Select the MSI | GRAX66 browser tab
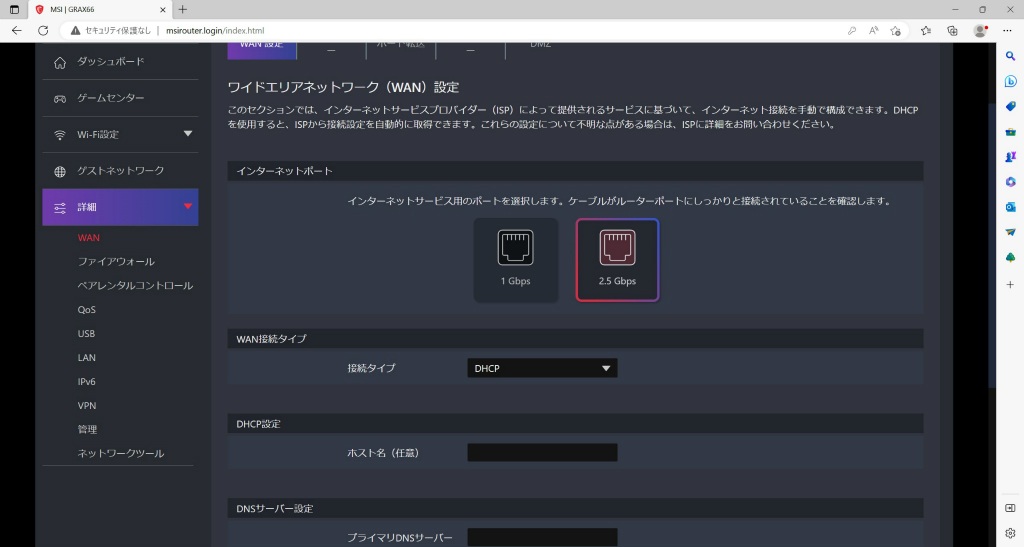The width and height of the screenshot is (1024, 547). (x=101, y=10)
